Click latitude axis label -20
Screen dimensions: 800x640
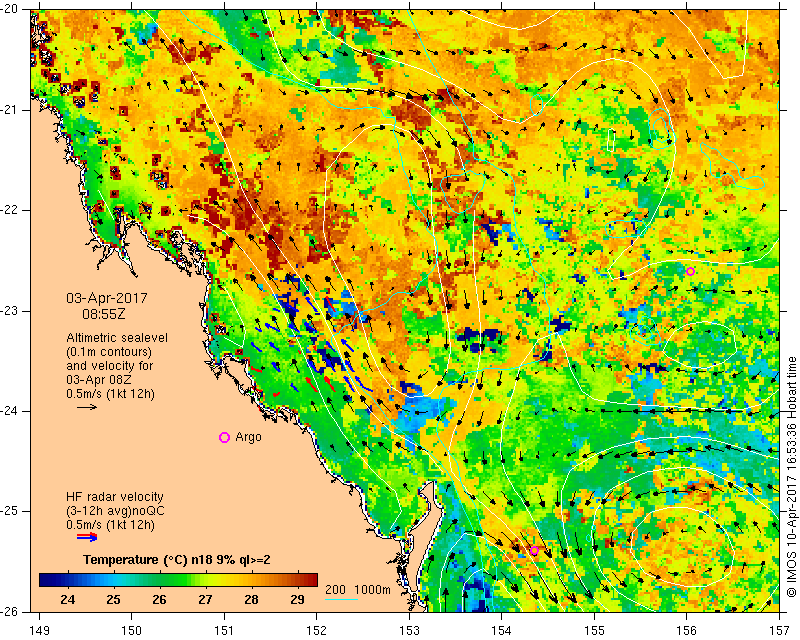tap(11, 9)
